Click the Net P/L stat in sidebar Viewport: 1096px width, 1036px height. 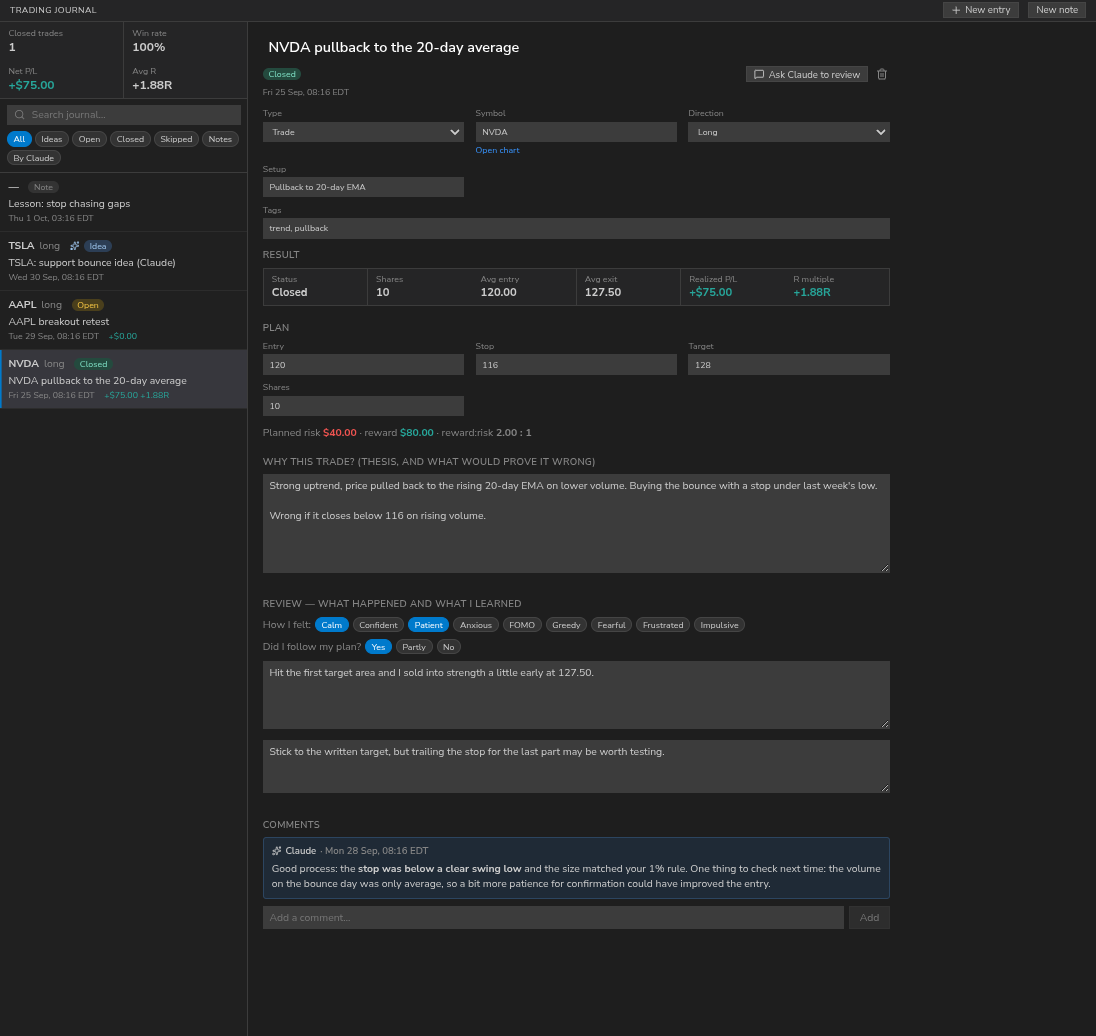click(31, 79)
